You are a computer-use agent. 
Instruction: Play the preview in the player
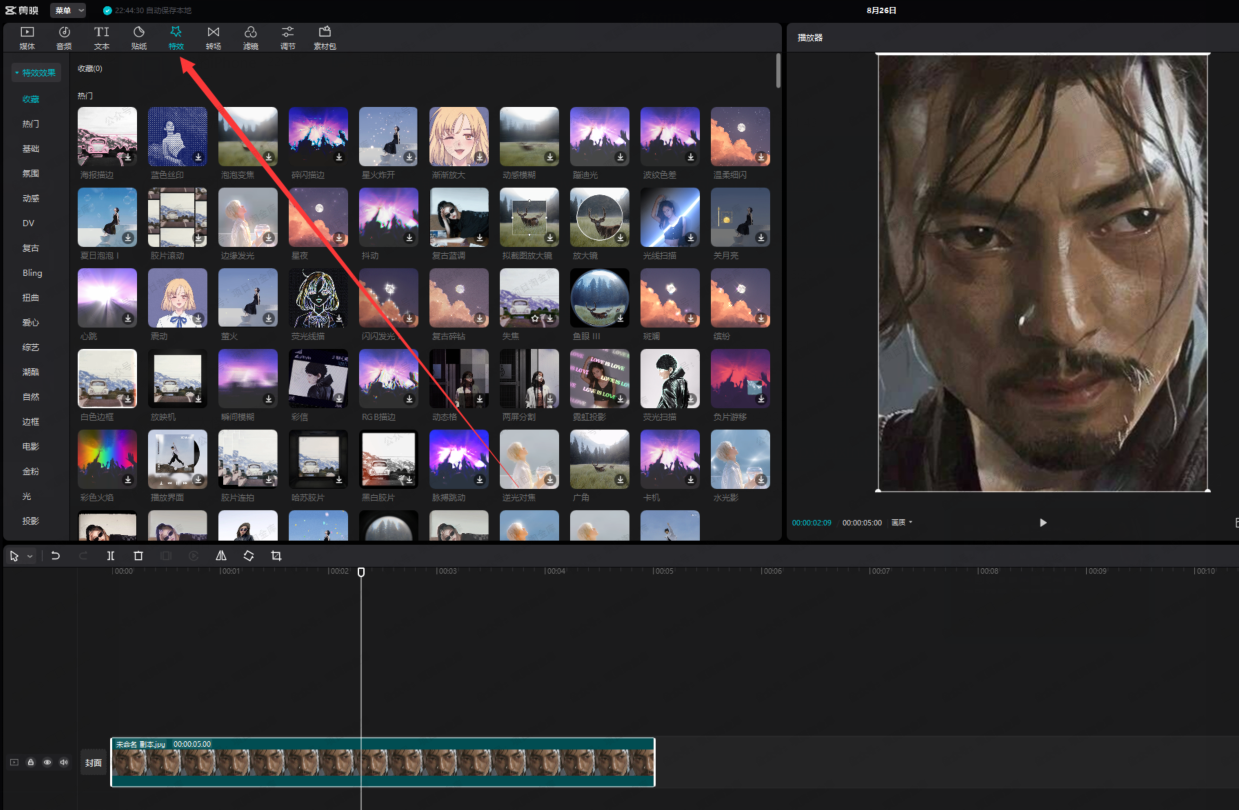click(1043, 522)
